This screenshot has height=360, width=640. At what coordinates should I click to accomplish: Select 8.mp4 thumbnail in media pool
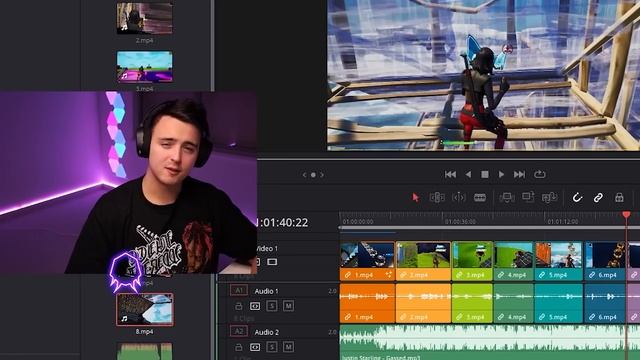point(144,309)
